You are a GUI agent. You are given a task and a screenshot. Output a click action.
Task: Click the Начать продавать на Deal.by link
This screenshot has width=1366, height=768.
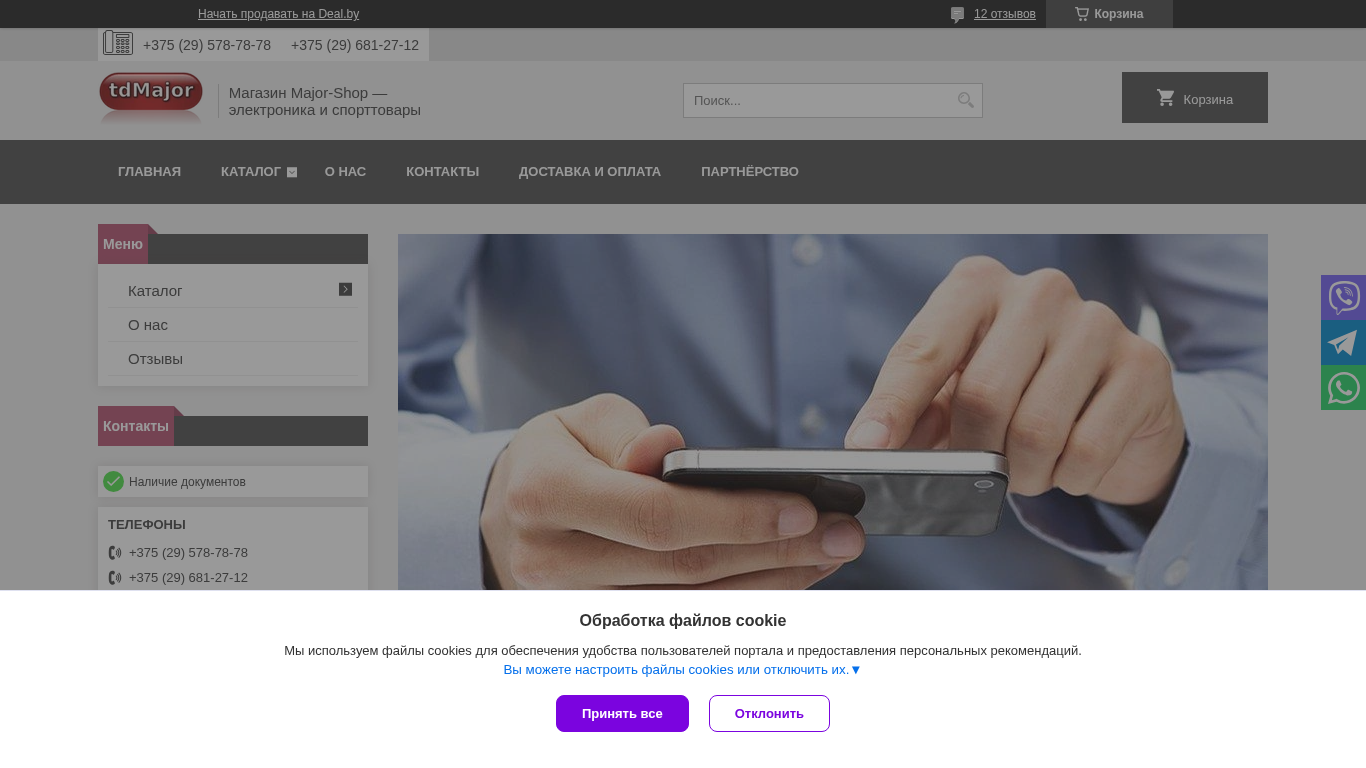click(x=278, y=14)
